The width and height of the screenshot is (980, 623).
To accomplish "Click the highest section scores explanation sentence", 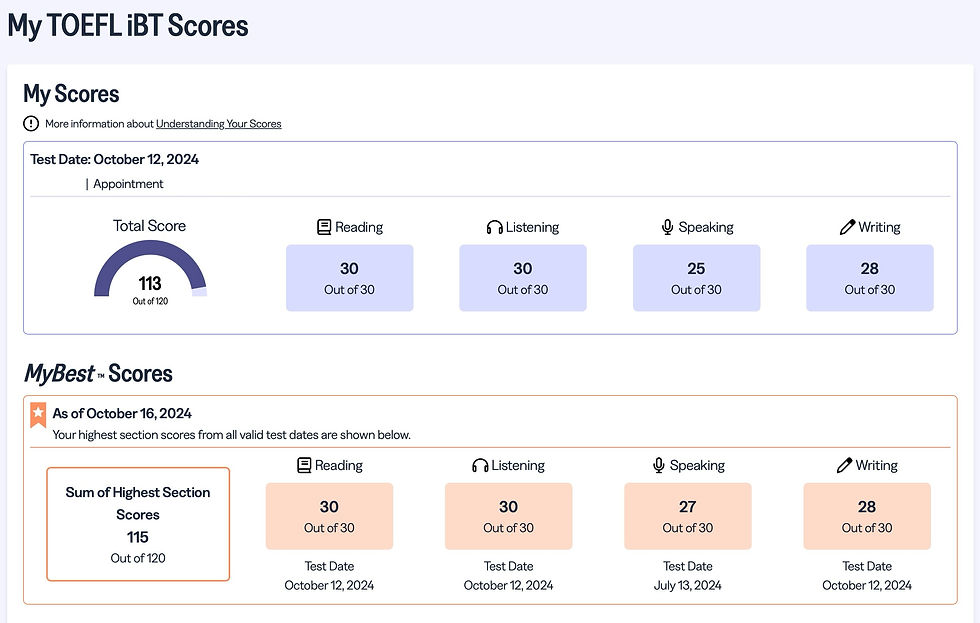I will click(x=232, y=435).
